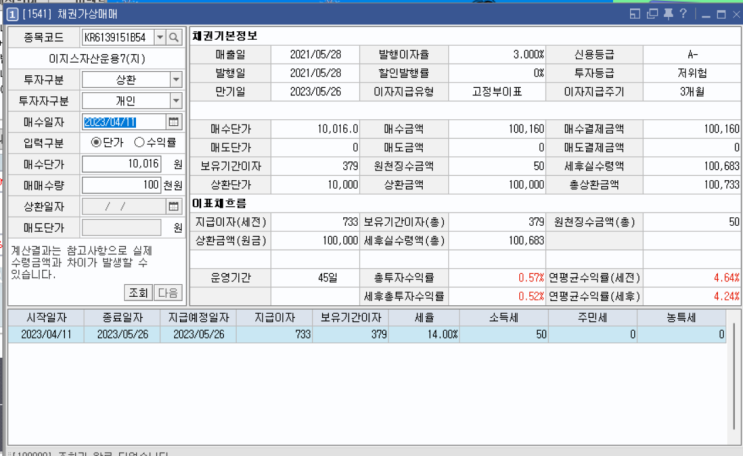Viewport: 743px width, 456px height.
Task: Click the 총투자수익률 value 0.57%
Action: click(531, 278)
